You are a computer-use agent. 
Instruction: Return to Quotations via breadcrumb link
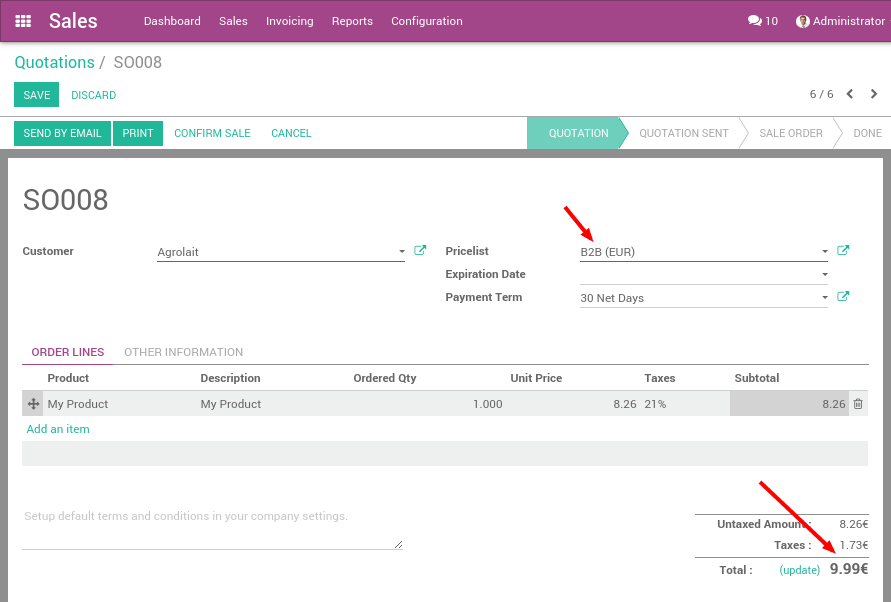tap(54, 62)
